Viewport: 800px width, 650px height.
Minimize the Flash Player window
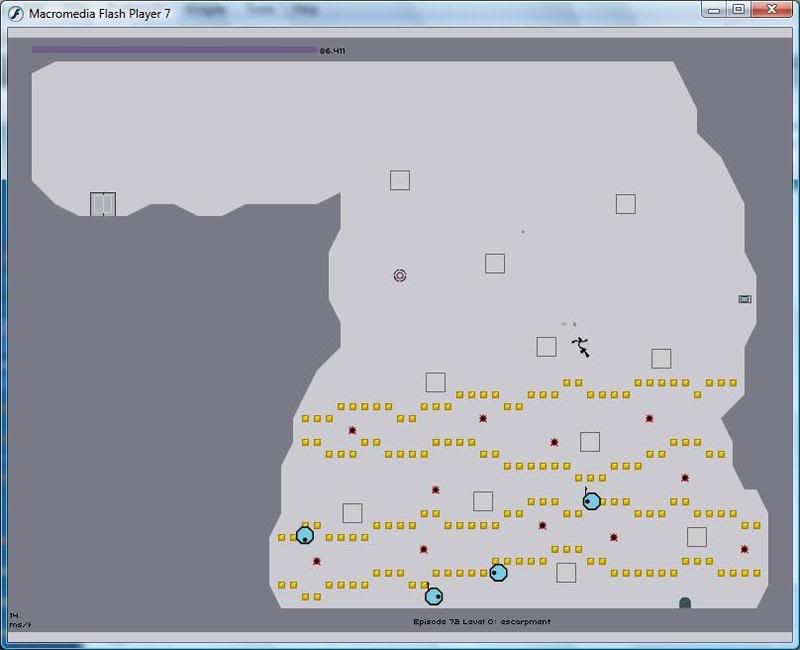click(x=713, y=9)
